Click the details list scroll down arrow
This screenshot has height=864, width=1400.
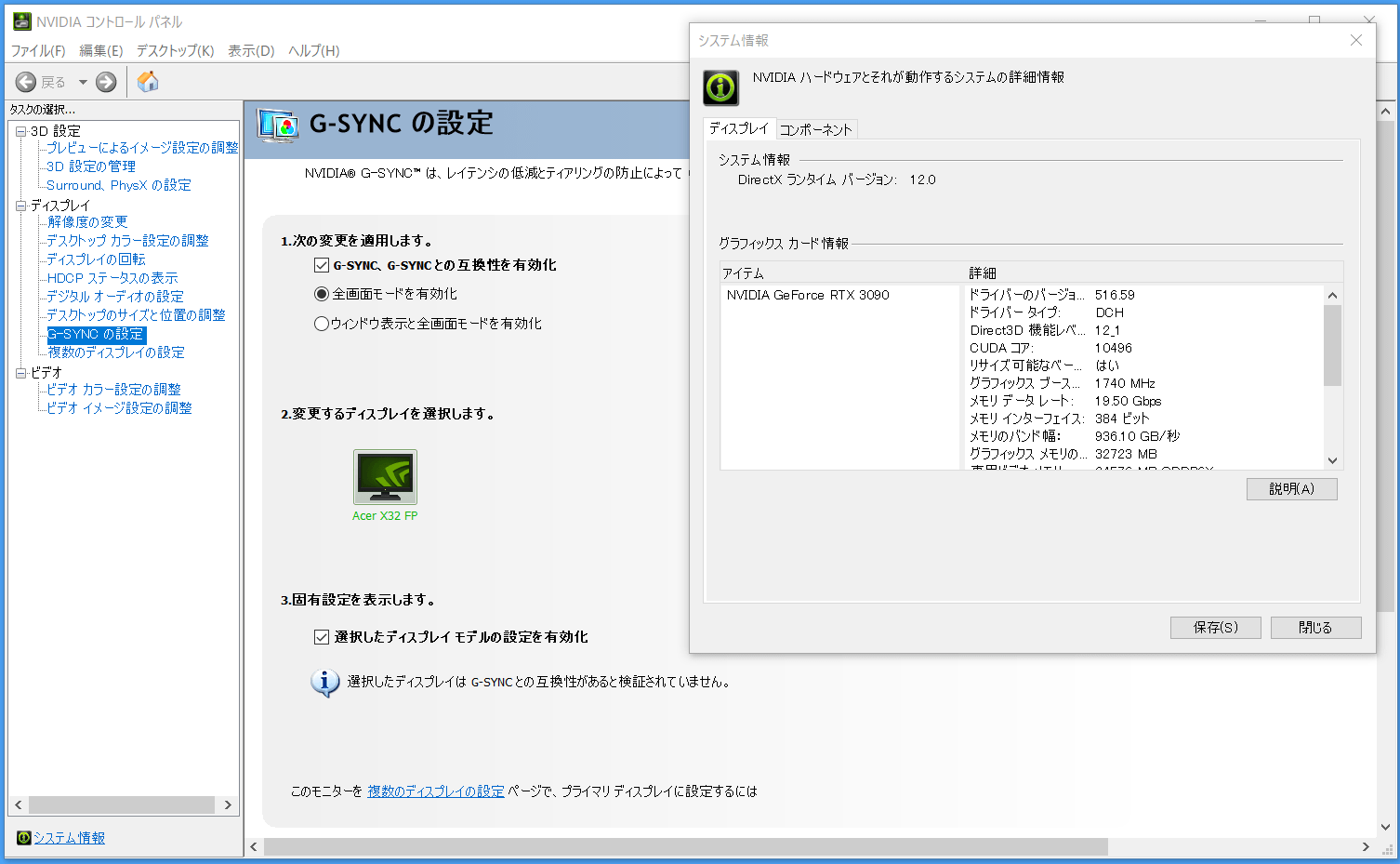1332,460
